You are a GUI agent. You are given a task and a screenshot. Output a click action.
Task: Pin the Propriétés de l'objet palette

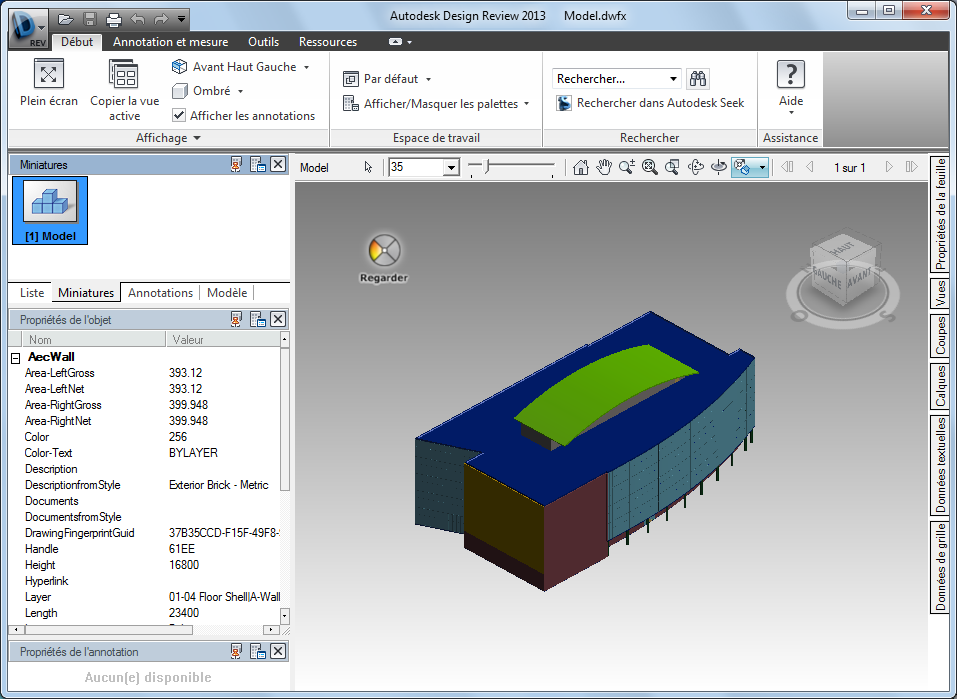(236, 319)
